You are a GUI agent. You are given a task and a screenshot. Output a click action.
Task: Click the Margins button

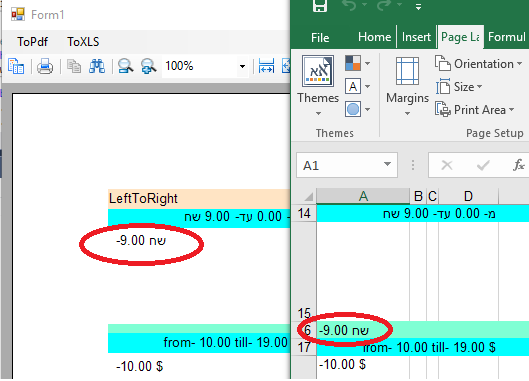point(407,86)
